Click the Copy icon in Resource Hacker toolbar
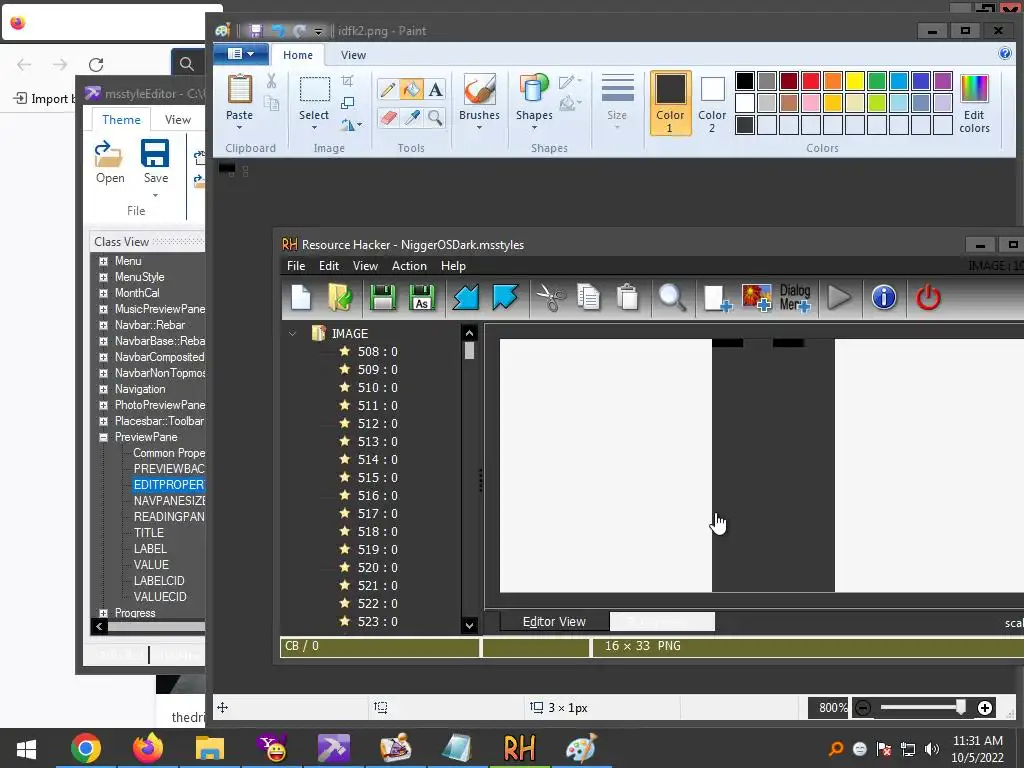This screenshot has width=1024, height=768. pos(588,298)
